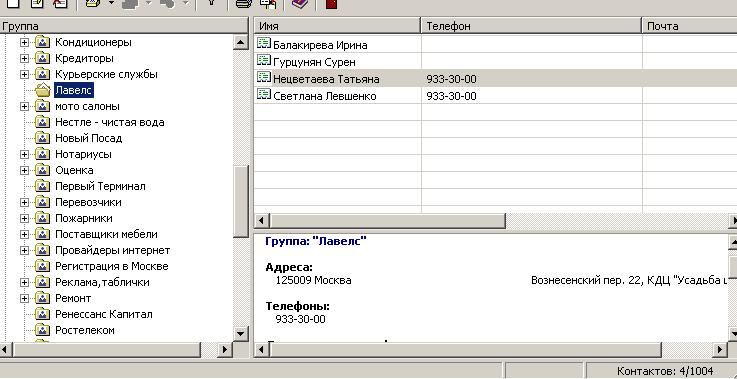737x379 pixels.
Task: Expand the Перевозчики group node
Action: [24, 203]
